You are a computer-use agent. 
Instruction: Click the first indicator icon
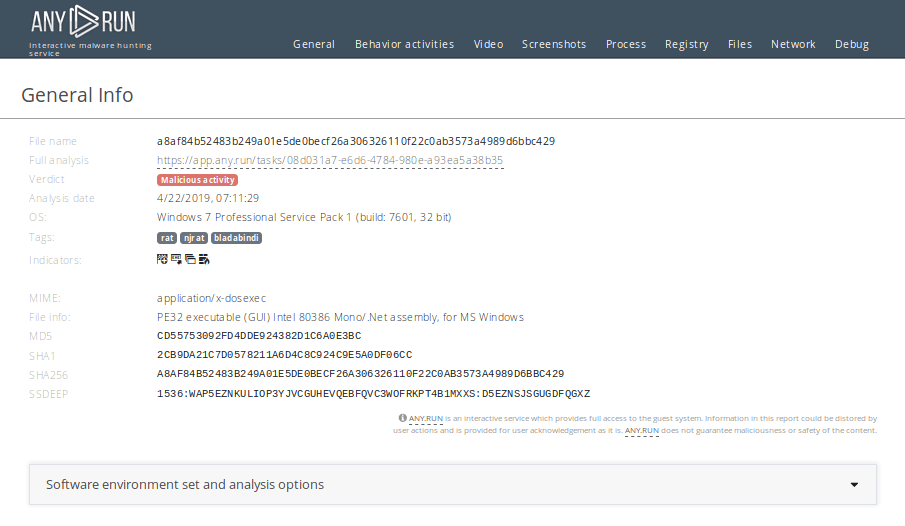tap(162, 259)
